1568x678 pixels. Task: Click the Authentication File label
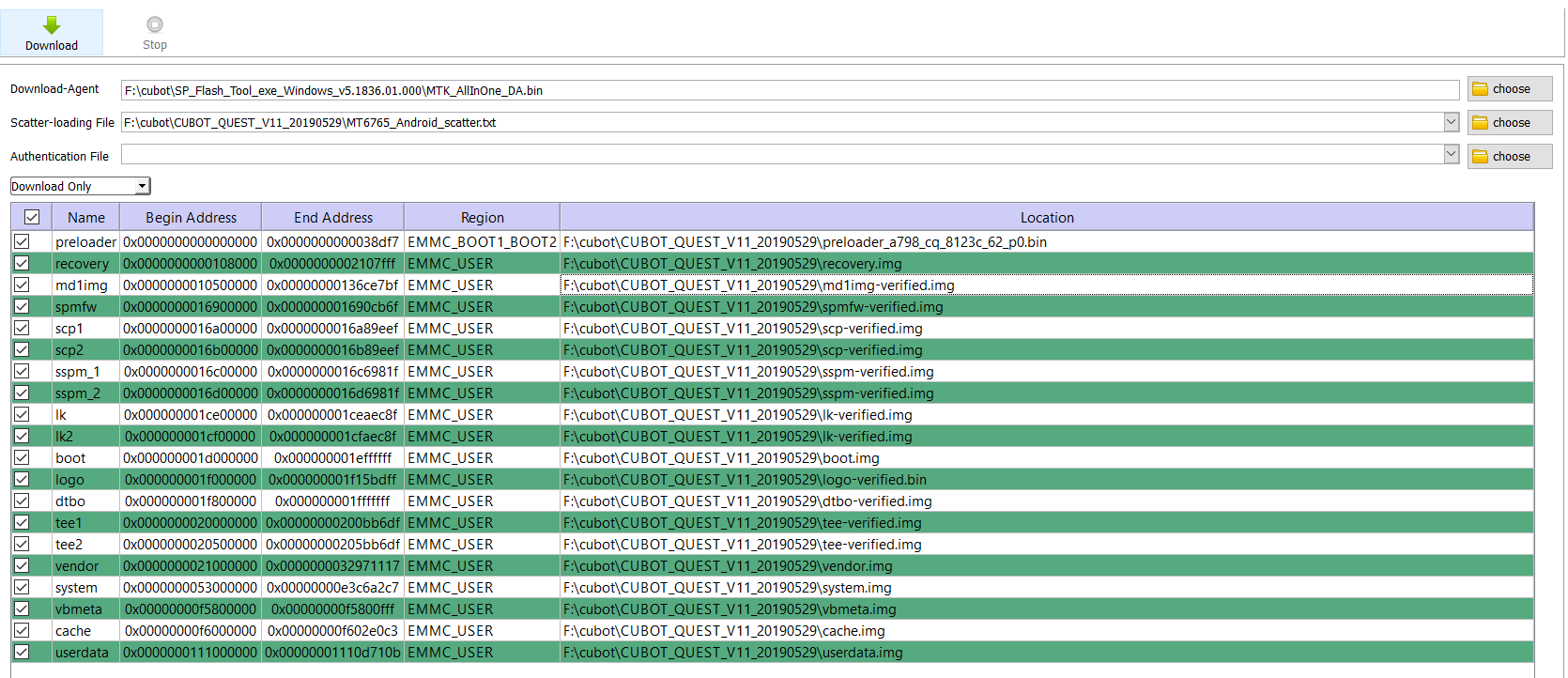click(x=59, y=157)
